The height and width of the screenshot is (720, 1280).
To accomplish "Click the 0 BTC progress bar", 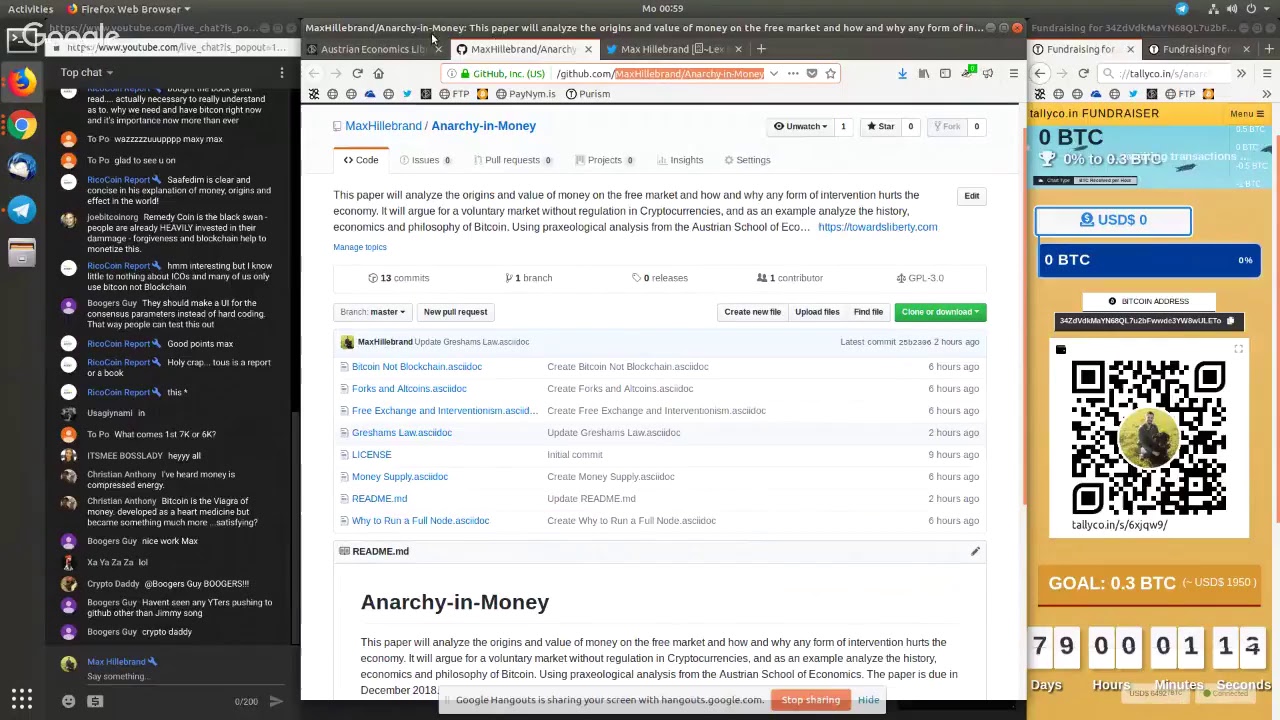I will click(1148, 260).
